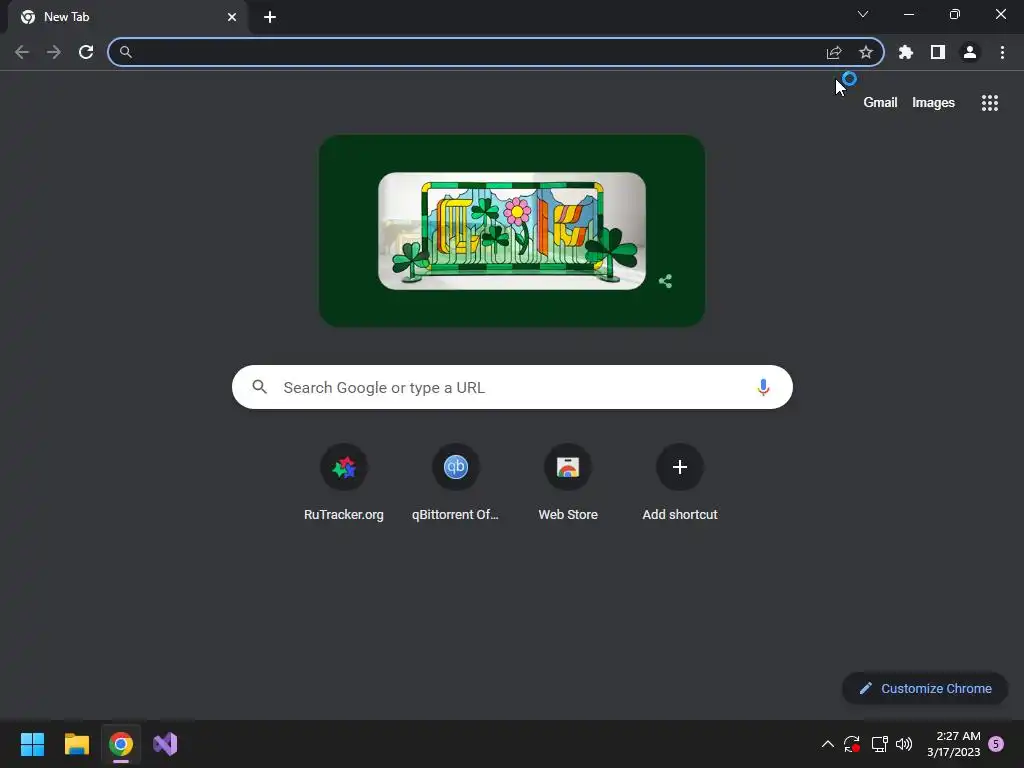The height and width of the screenshot is (768, 1024).
Task: Open the Google apps grid
Action: click(x=989, y=103)
